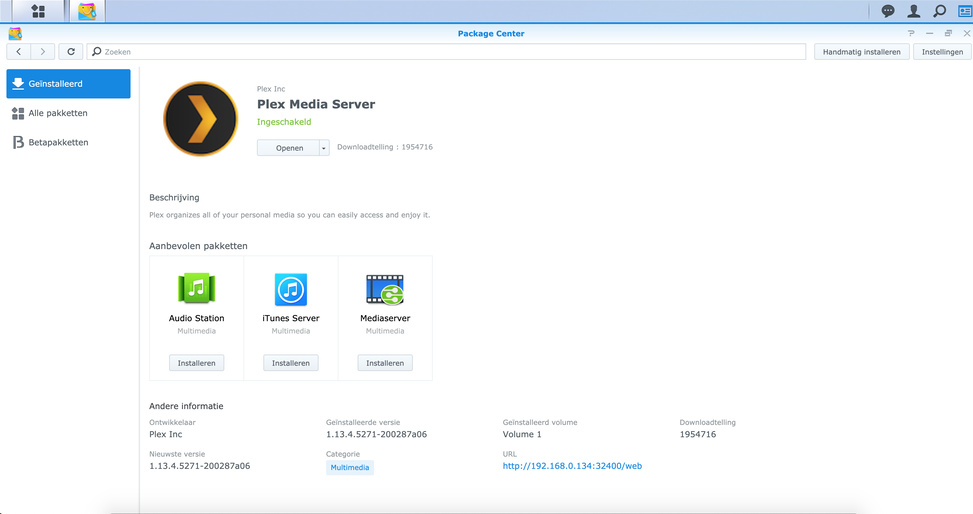
Task: Select the Geïnstalleerd sidebar tab
Action: click(x=68, y=84)
